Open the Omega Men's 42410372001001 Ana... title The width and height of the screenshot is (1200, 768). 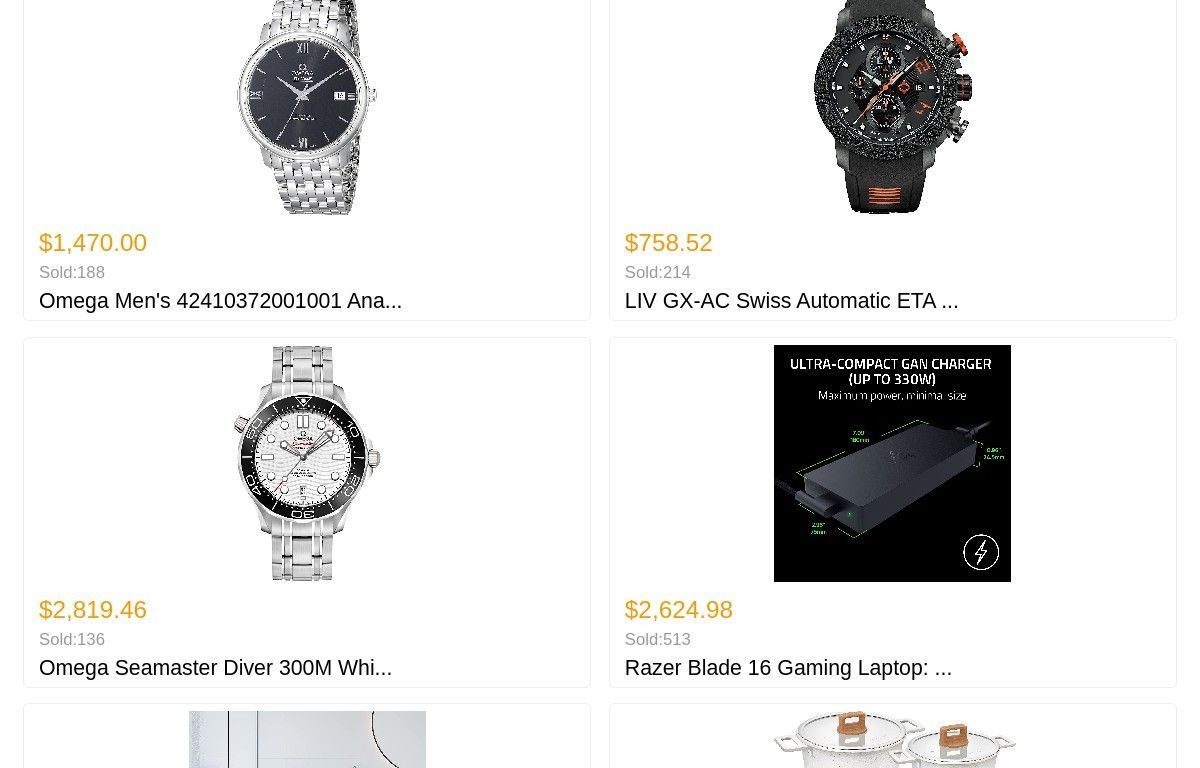220,301
